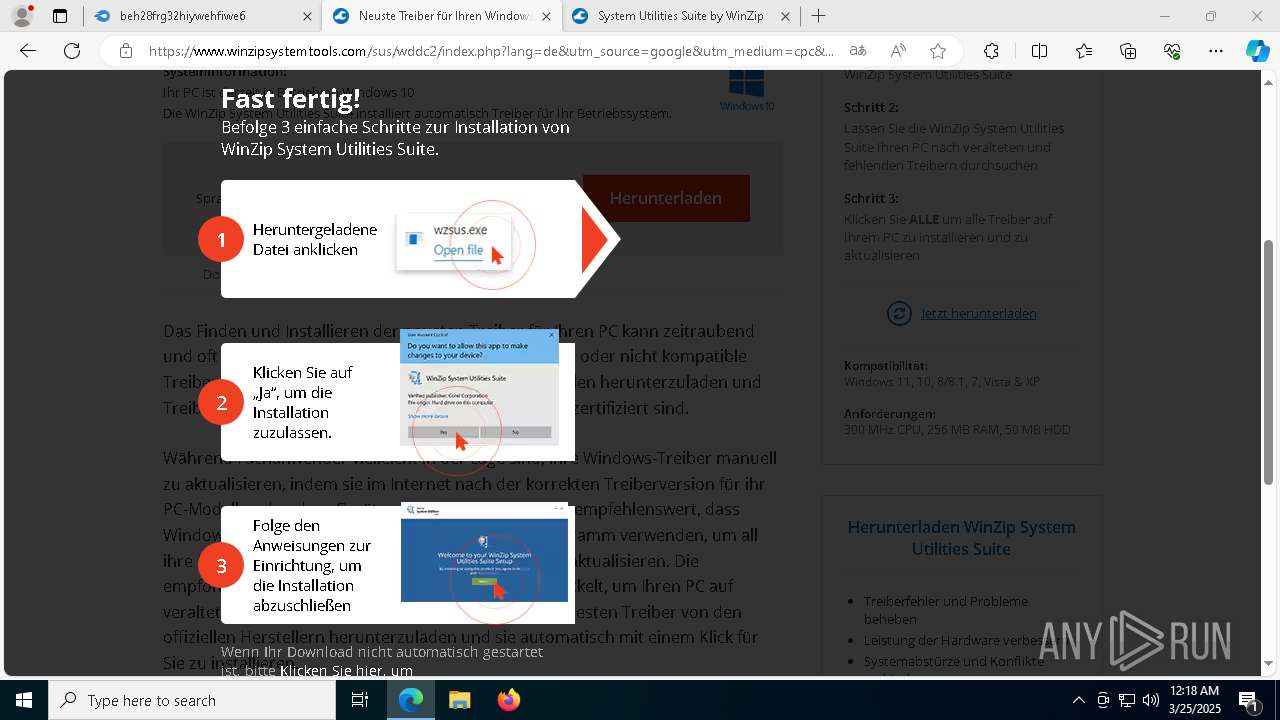The image size is (1280, 720).
Task: Click the winzipsystemtools.com address bar
Action: coord(490,51)
